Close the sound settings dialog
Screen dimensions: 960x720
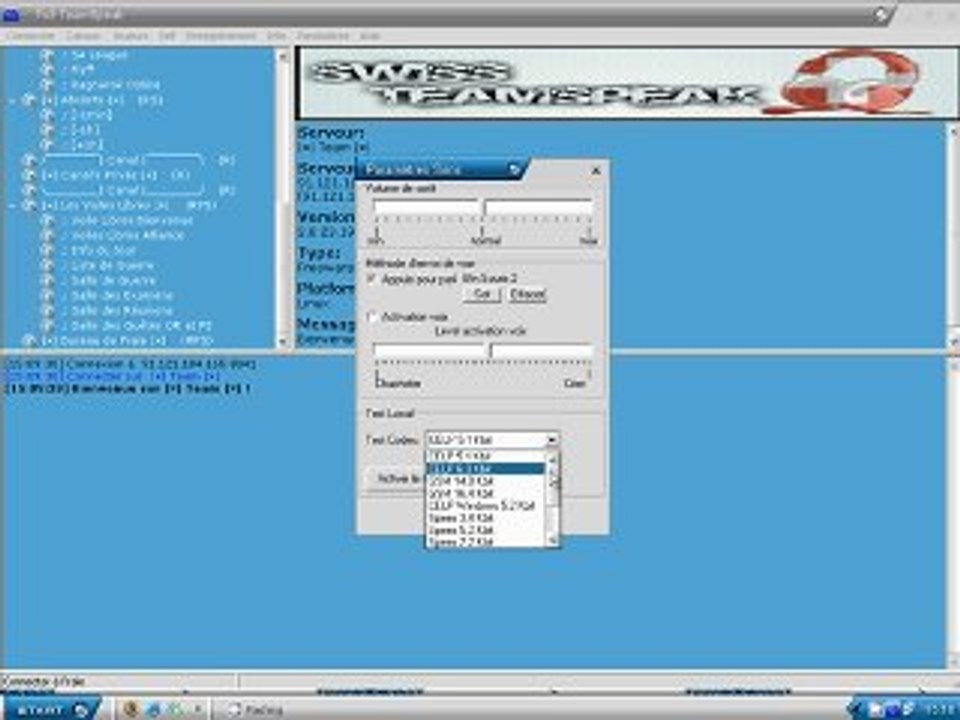coord(596,171)
